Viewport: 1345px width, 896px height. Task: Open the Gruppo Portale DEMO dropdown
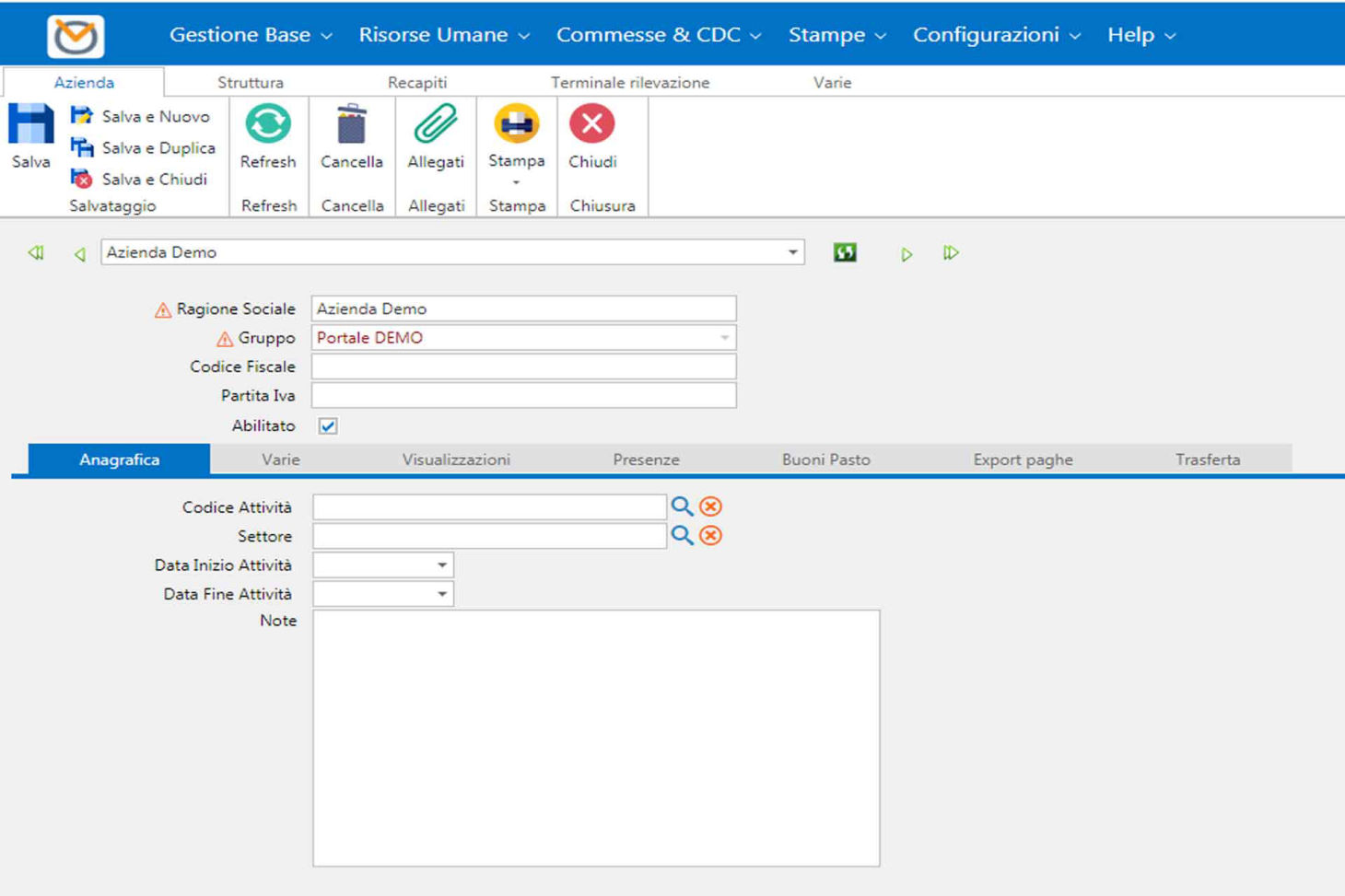point(724,338)
